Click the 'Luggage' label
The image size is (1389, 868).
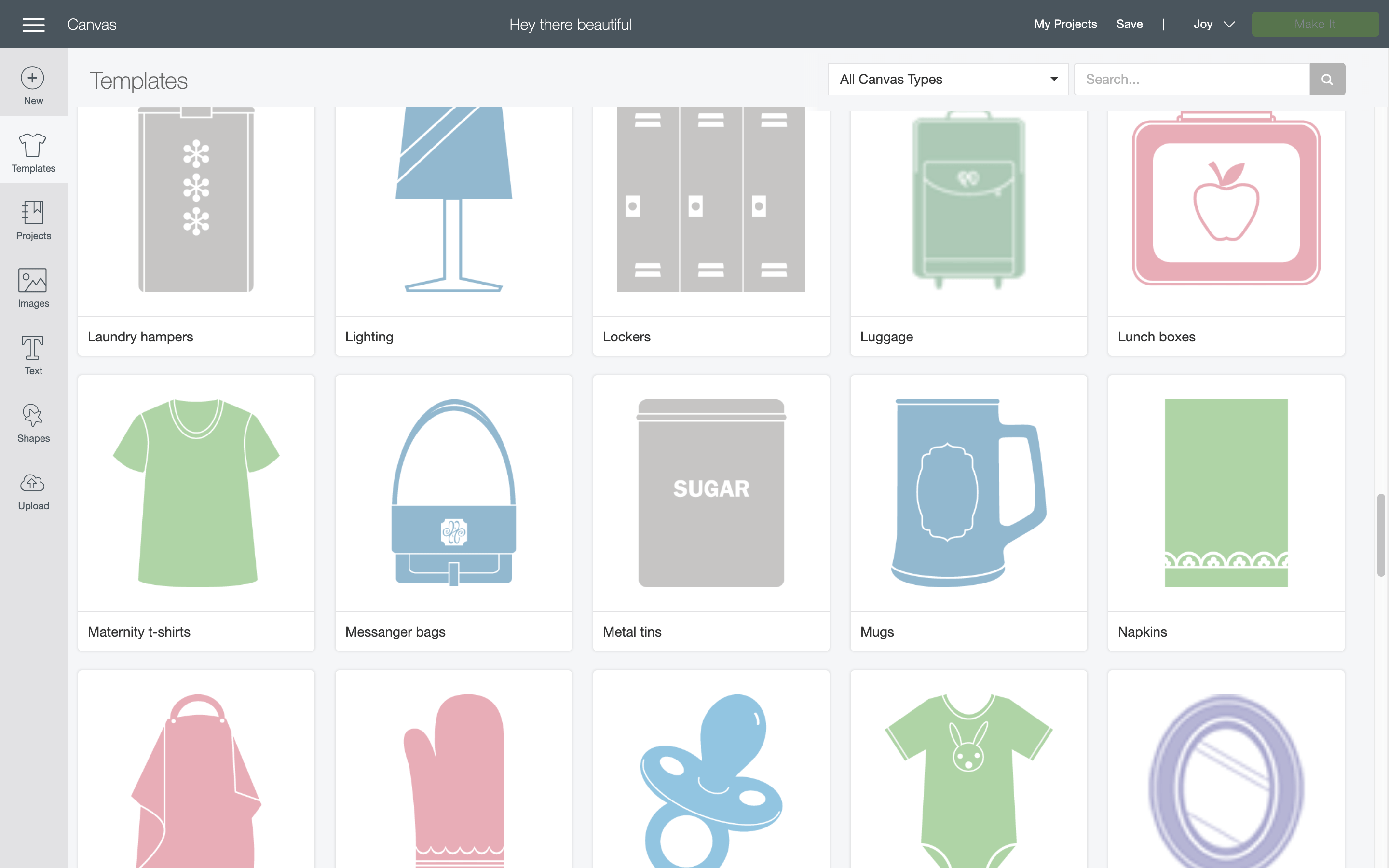tap(887, 337)
